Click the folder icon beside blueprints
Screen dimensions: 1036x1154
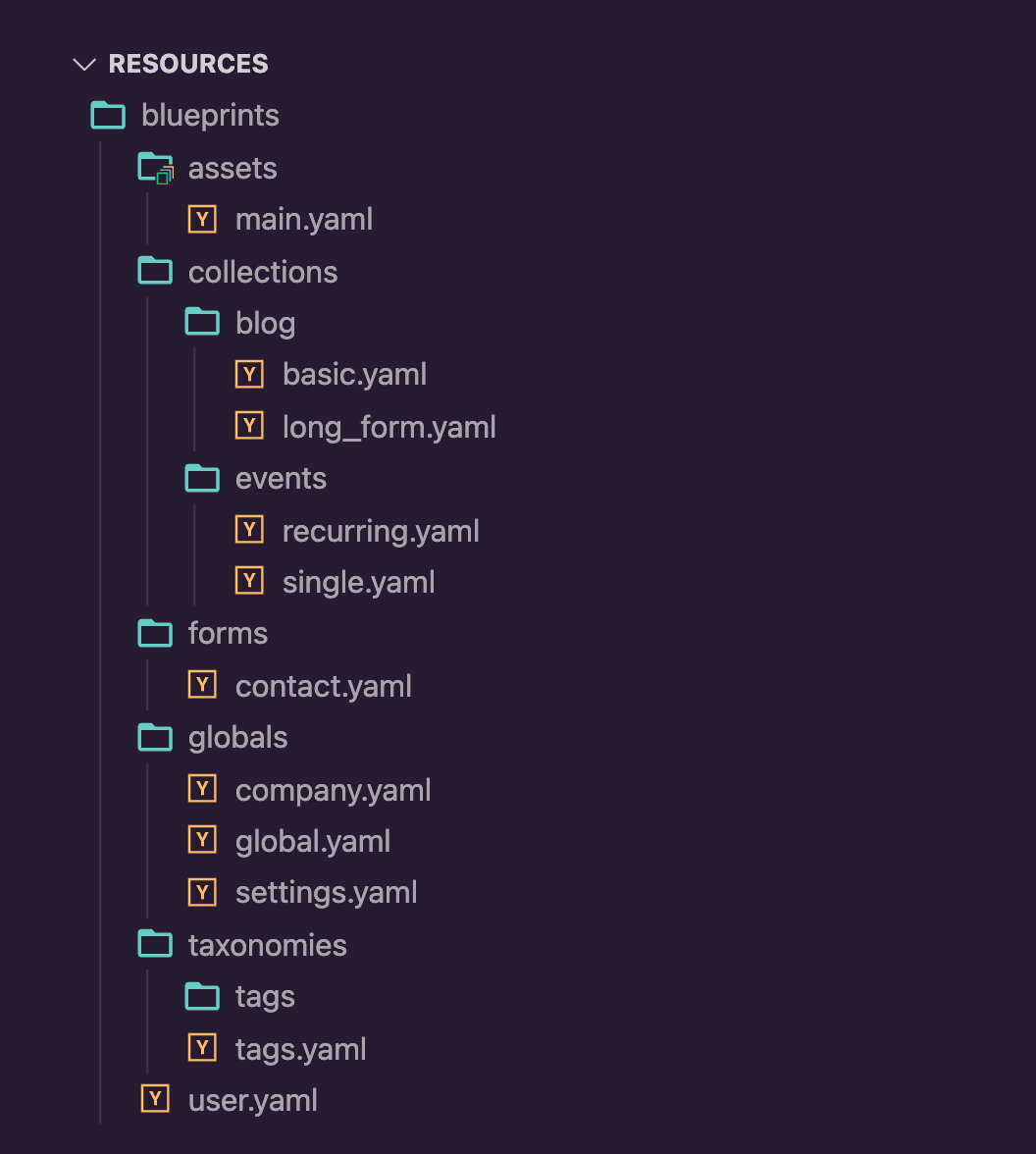point(108,114)
